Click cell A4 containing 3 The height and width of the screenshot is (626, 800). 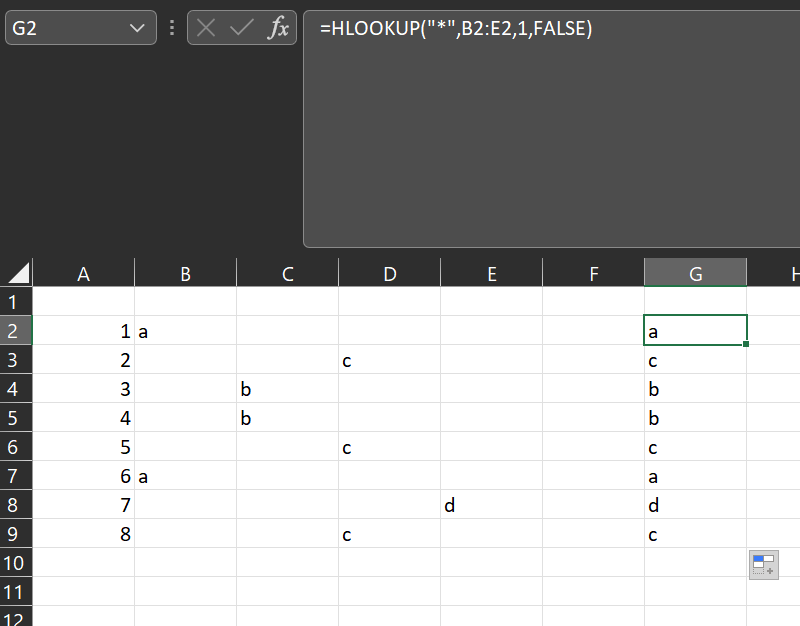[x=84, y=389]
